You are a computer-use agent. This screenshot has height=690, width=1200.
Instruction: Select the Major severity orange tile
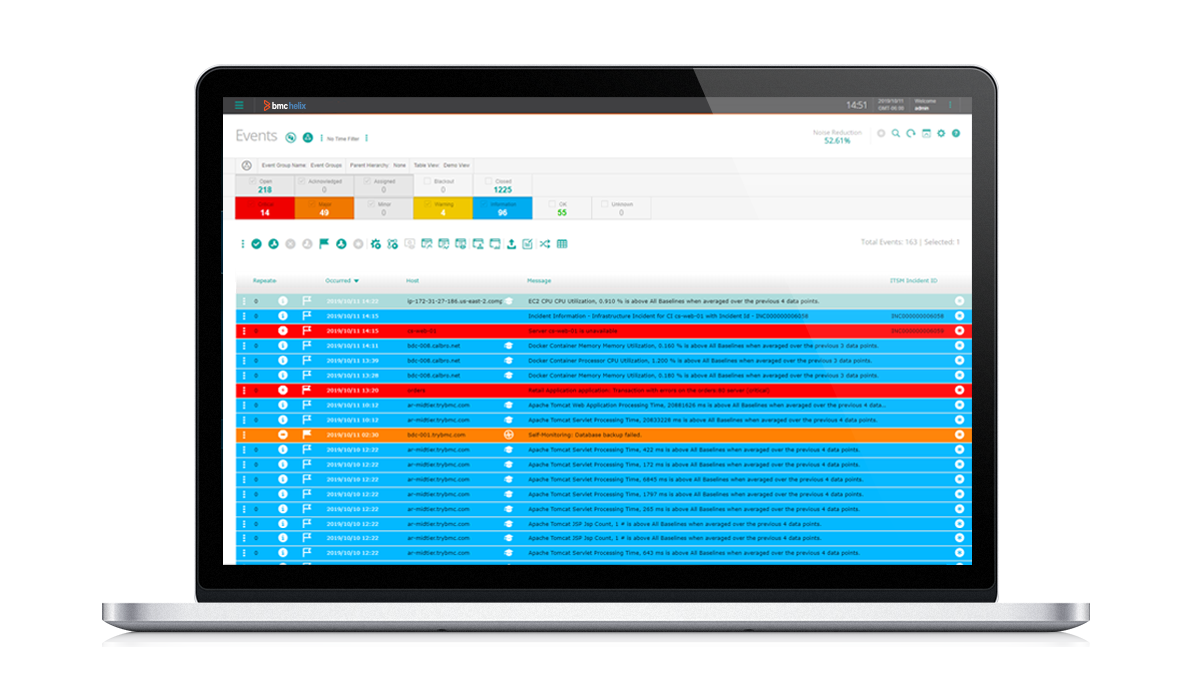tap(324, 208)
